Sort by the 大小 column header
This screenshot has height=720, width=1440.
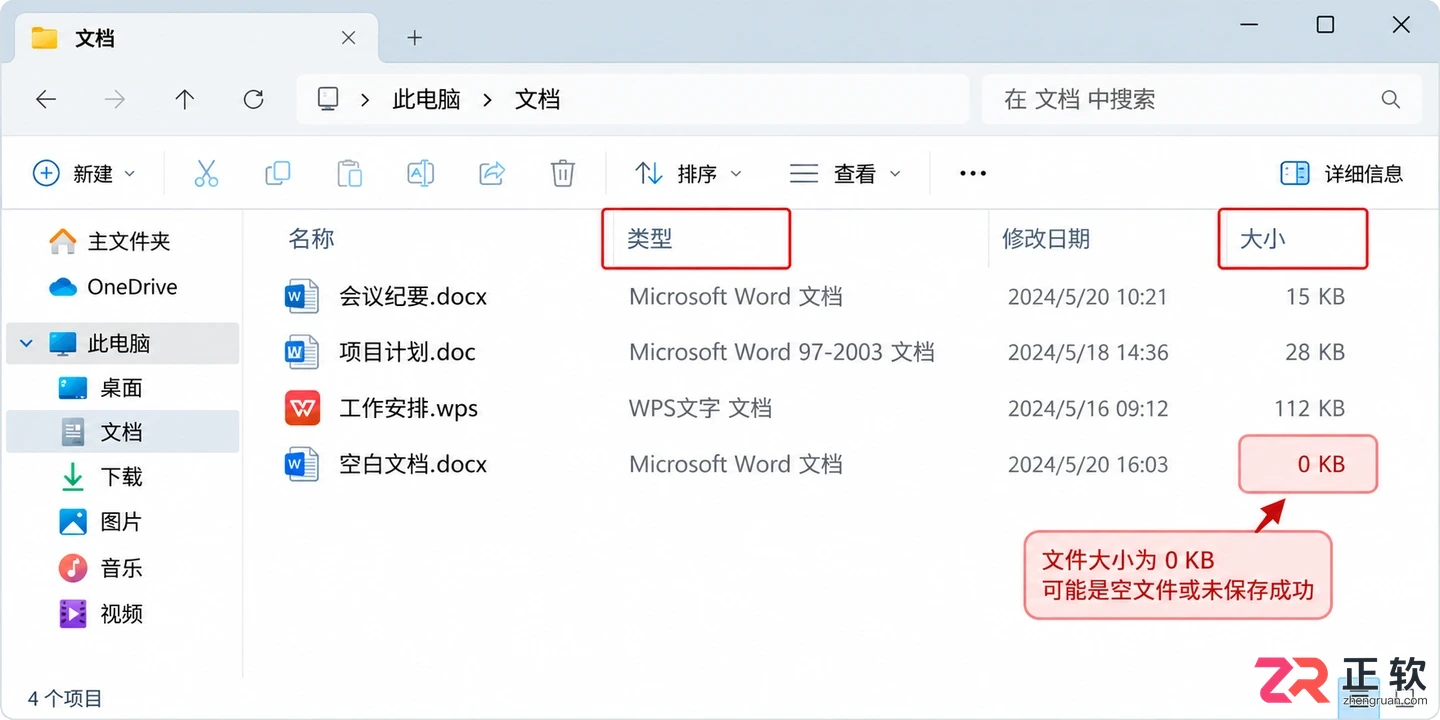[1262, 239]
